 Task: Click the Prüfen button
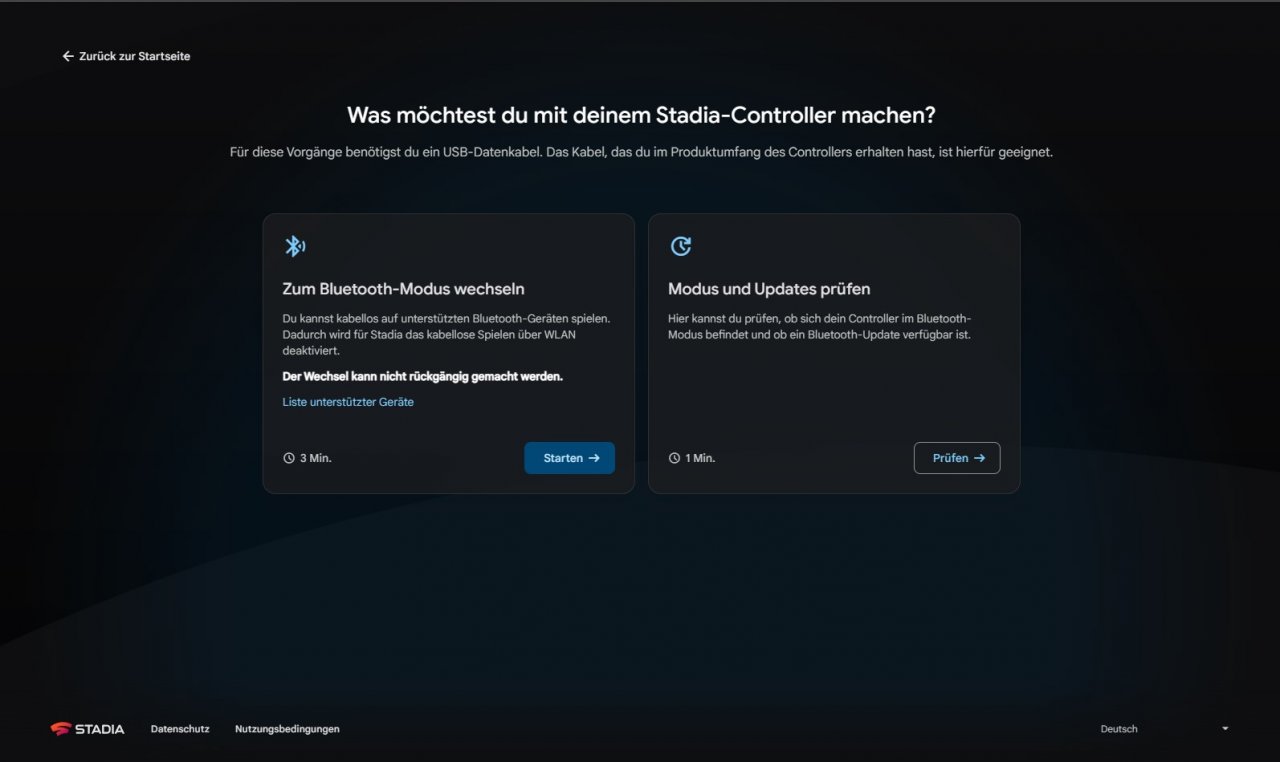[957, 458]
